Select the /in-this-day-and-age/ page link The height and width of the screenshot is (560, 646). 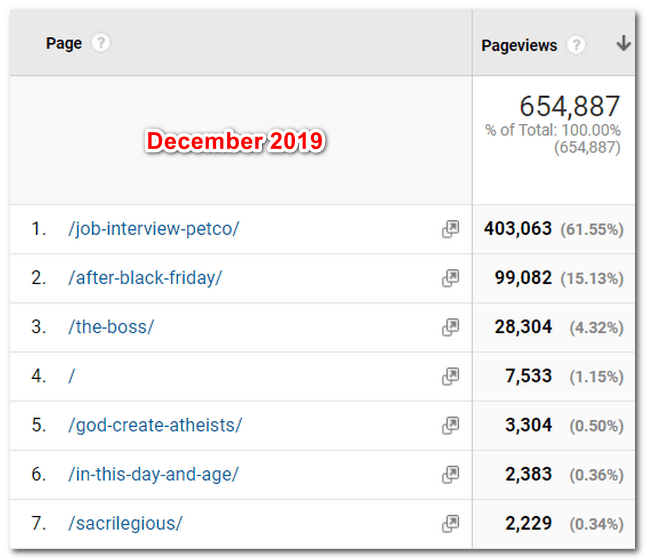click(x=153, y=474)
